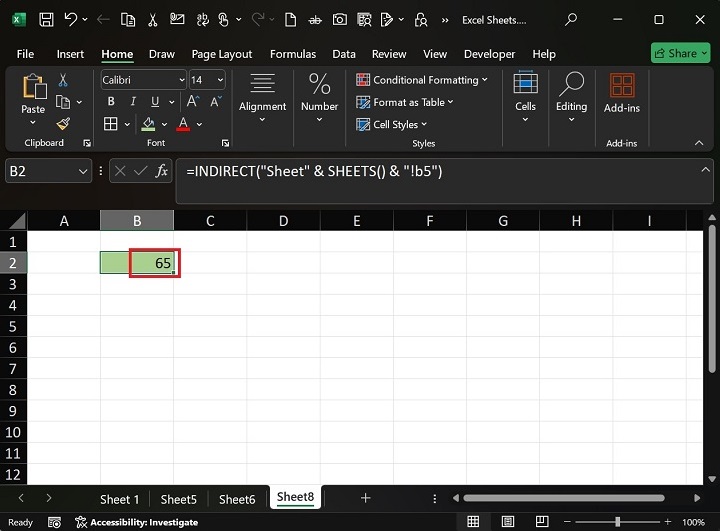
Task: Click the Undo arrow icon
Action: [x=71, y=19]
